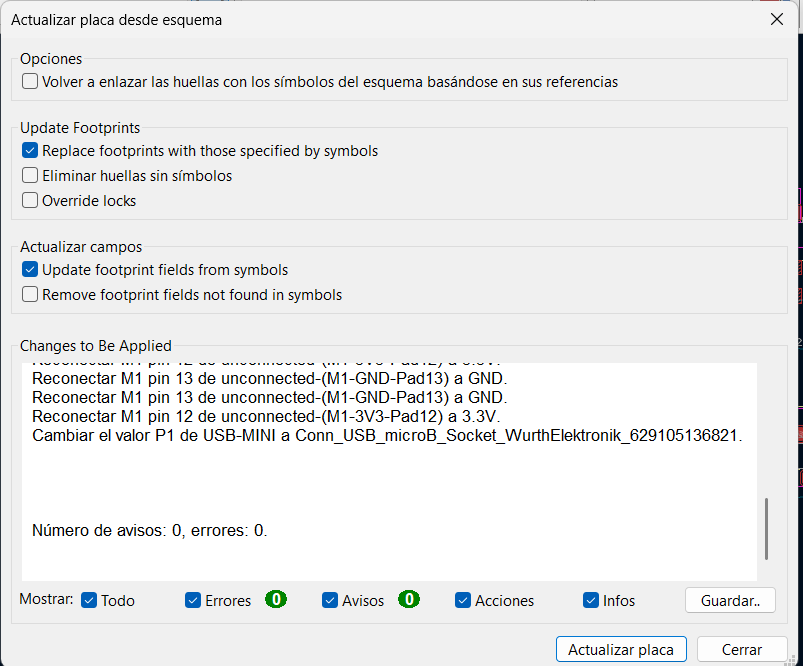Screen dimensions: 803x666
Task: Toggle the Todo message filter
Action: click(89, 600)
